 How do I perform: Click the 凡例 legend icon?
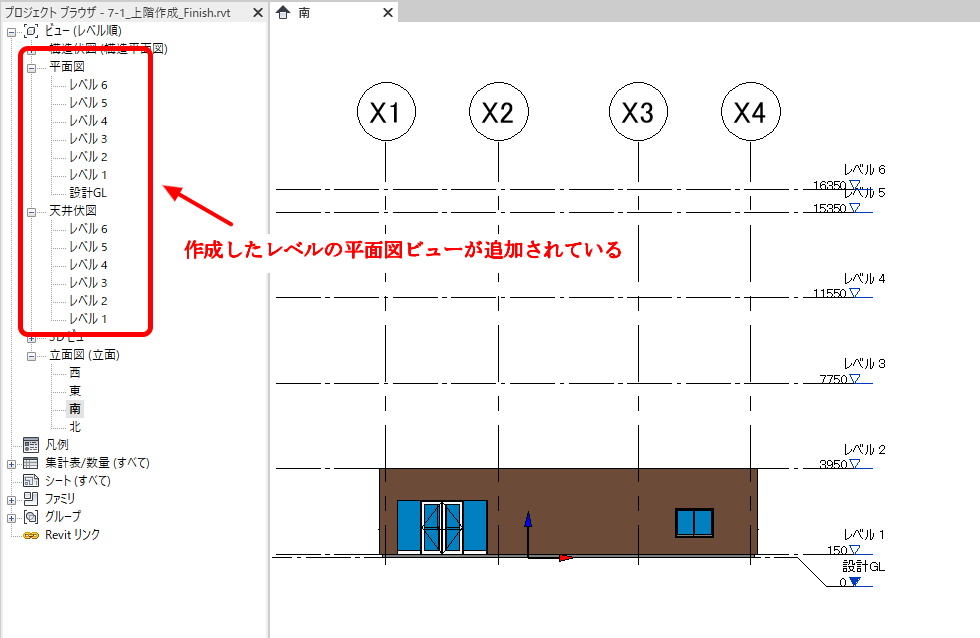(31, 445)
